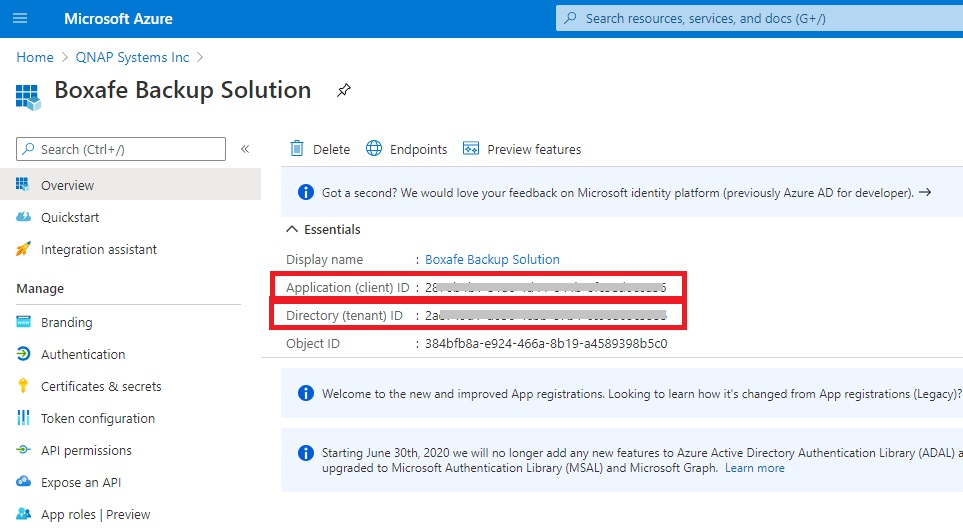Open Preview features
Image resolution: width=963 pixels, height=532 pixels.
tap(534, 149)
